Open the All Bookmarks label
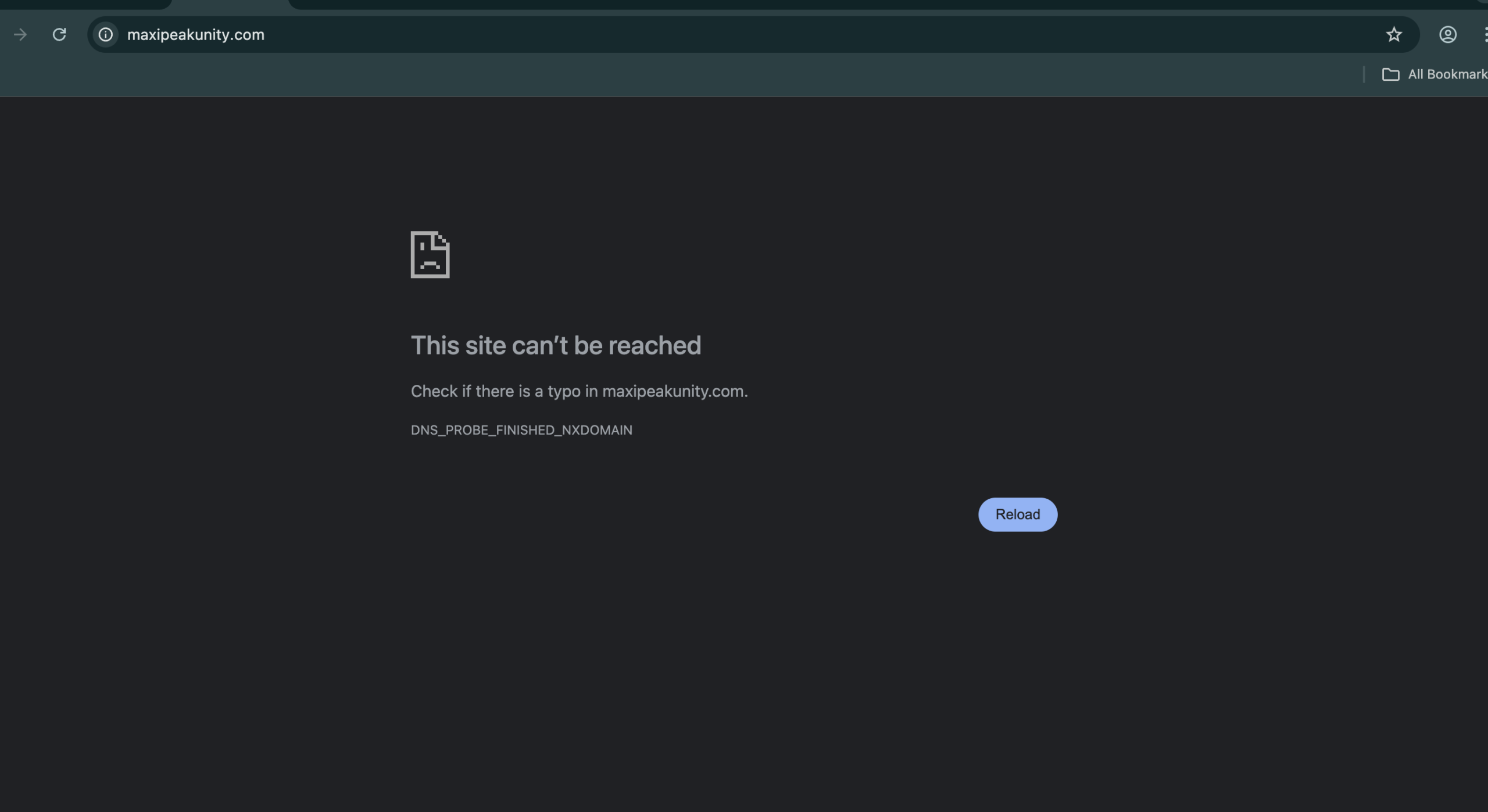The image size is (1488, 812). point(1446,74)
